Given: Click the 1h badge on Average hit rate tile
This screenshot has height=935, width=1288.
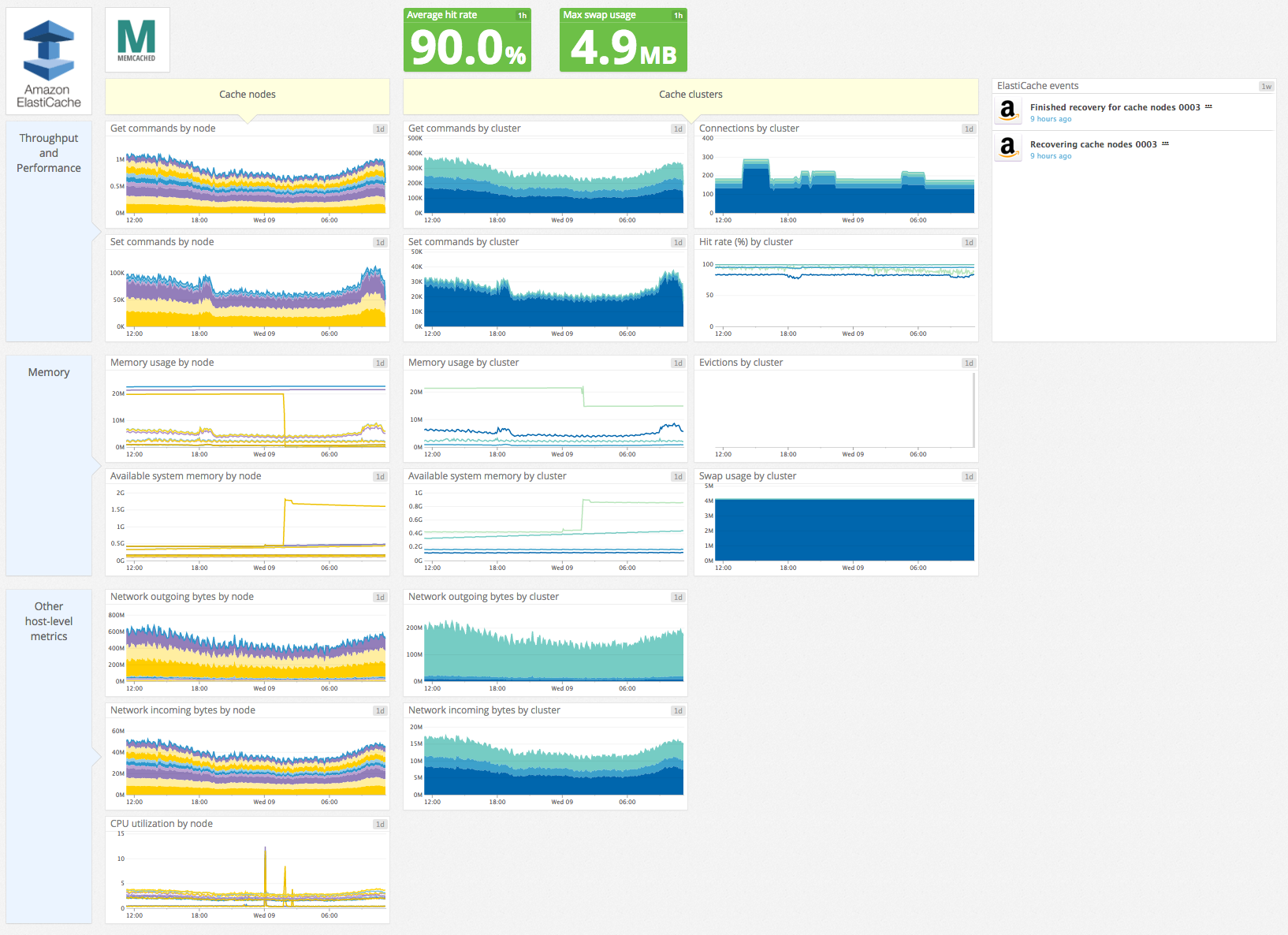Looking at the screenshot, I should click(520, 14).
